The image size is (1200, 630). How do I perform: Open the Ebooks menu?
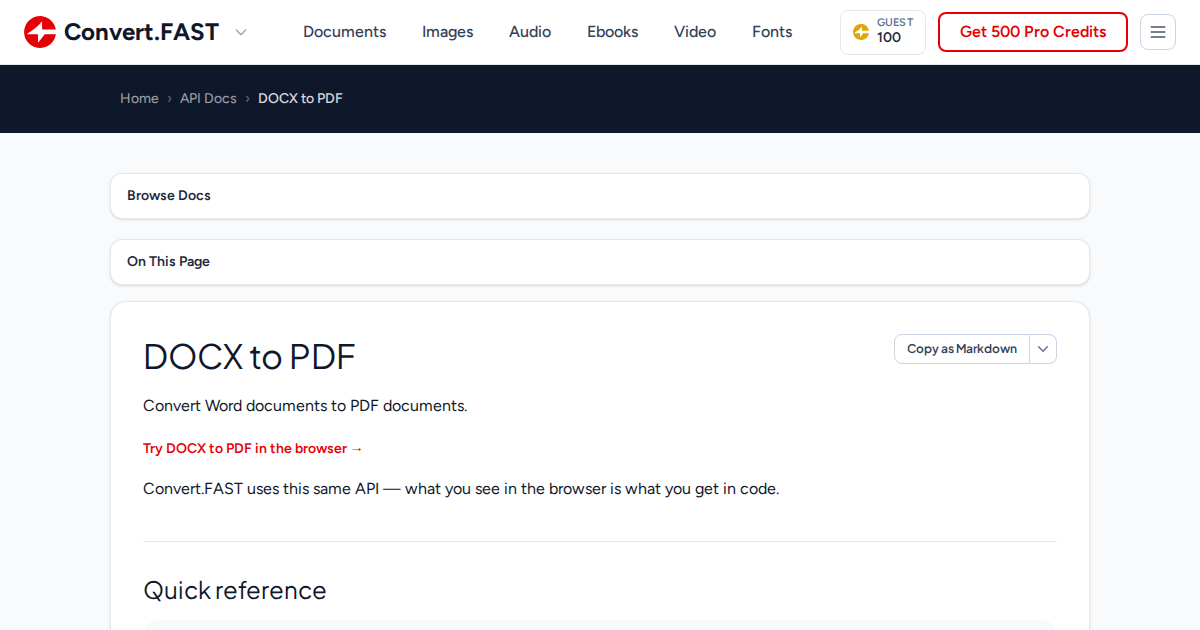613,32
